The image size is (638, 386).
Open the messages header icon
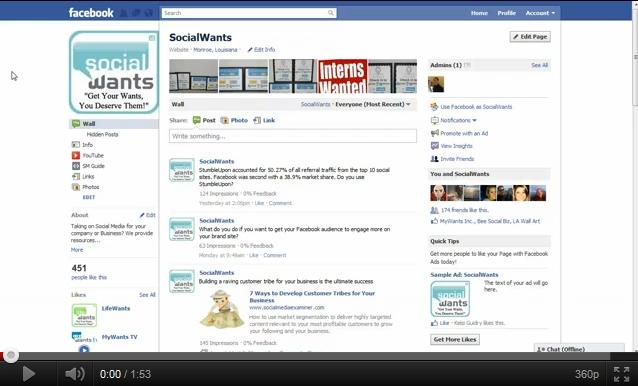point(136,13)
